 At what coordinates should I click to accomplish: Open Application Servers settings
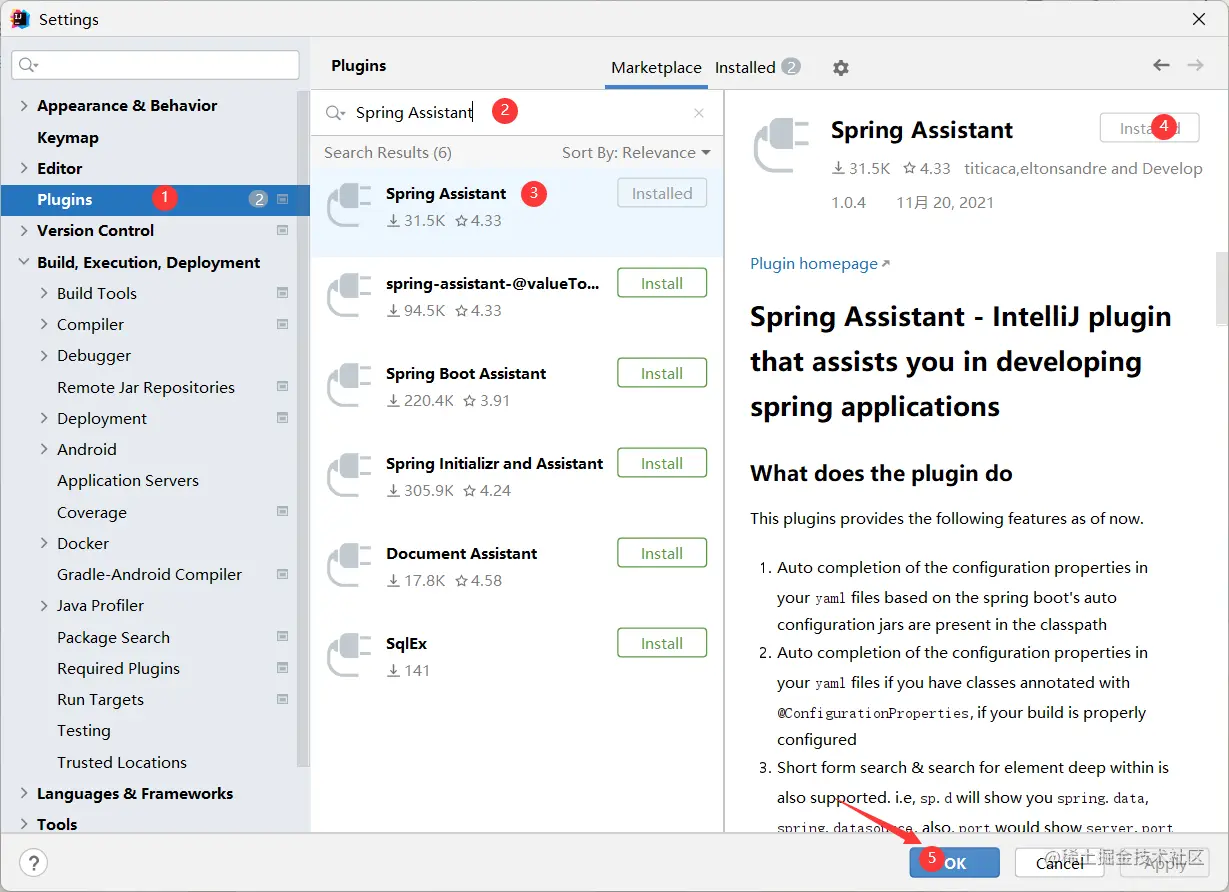128,480
